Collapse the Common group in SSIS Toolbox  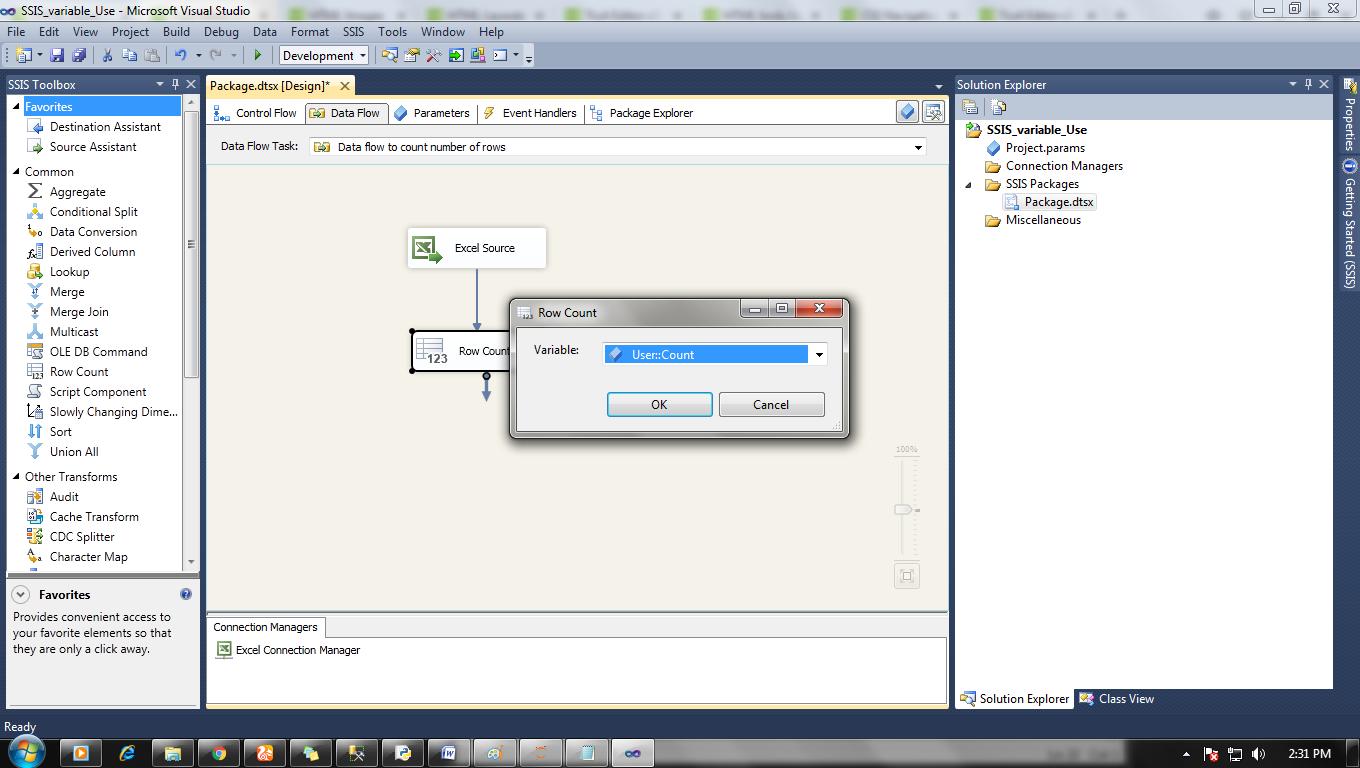[x=16, y=171]
